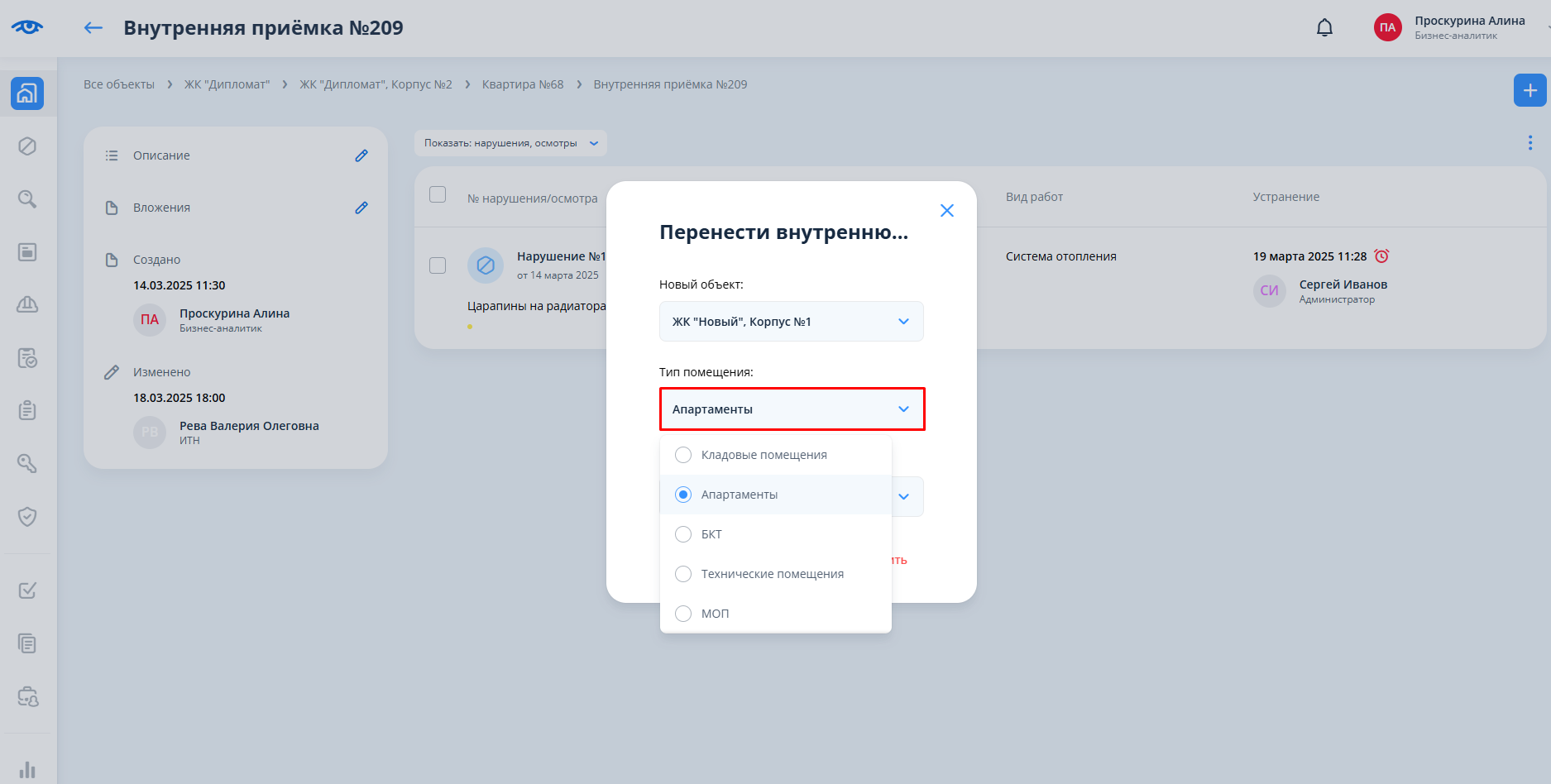Pick the МОП radio option

pos(683,614)
